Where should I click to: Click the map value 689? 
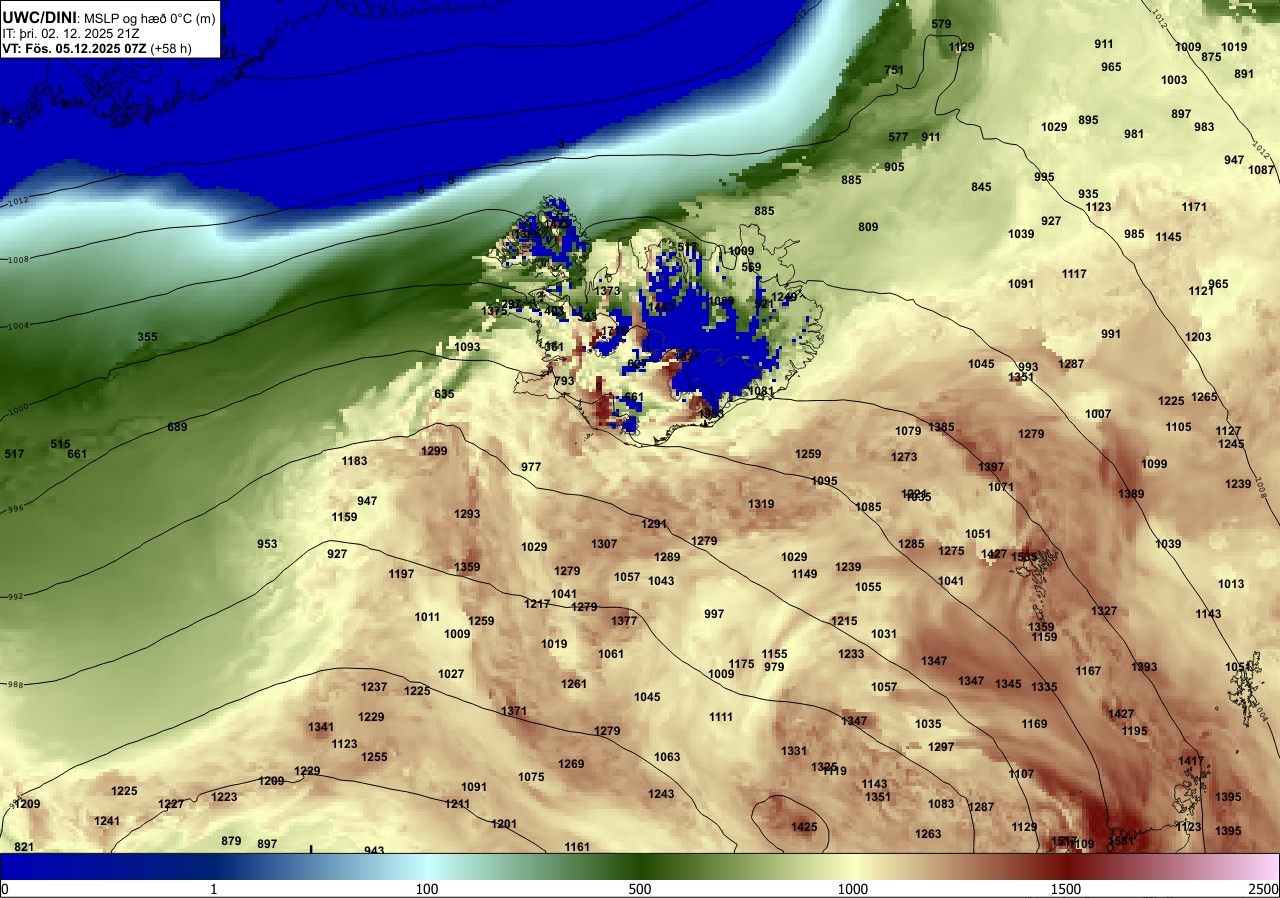tap(177, 427)
